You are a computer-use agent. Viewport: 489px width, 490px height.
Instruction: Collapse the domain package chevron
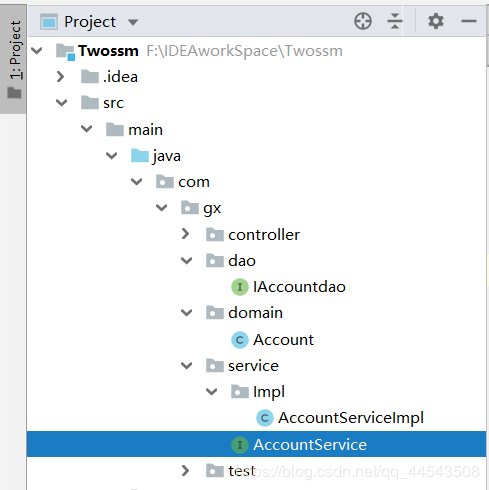186,313
